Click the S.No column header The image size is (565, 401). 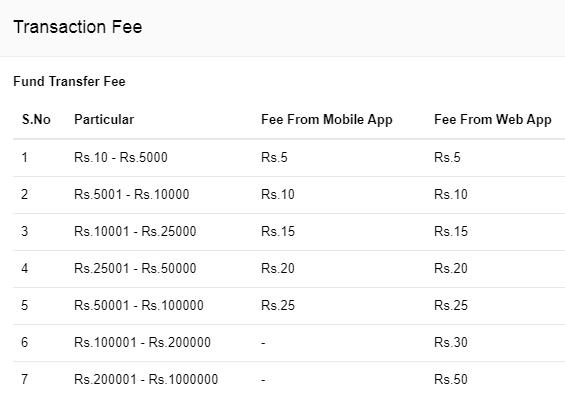pyautogui.click(x=36, y=120)
